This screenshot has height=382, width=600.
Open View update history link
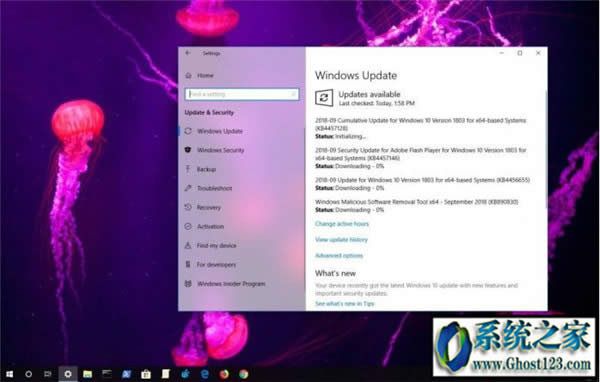point(341,240)
